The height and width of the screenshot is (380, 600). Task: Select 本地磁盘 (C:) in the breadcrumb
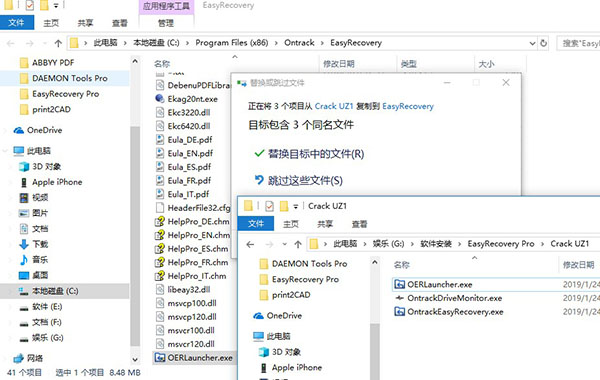coord(156,42)
